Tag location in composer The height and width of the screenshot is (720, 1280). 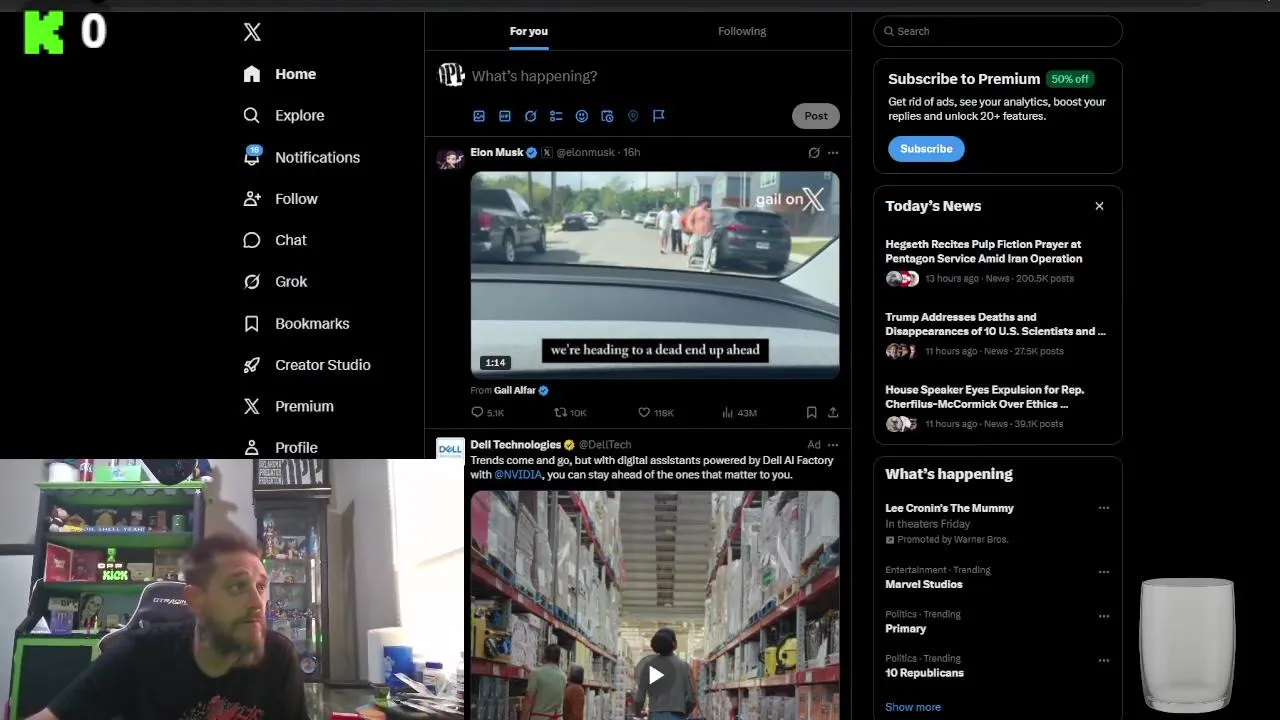pos(633,116)
